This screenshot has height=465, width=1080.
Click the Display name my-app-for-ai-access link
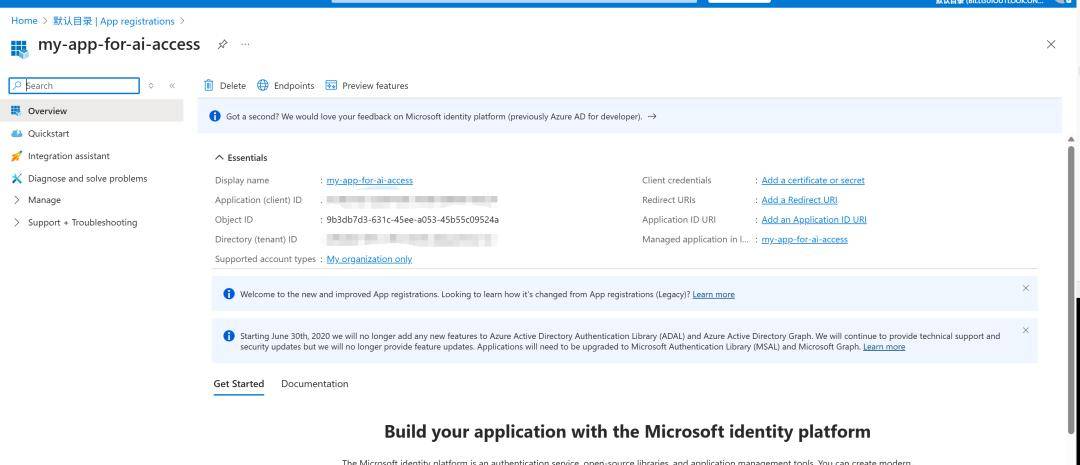[x=370, y=180]
